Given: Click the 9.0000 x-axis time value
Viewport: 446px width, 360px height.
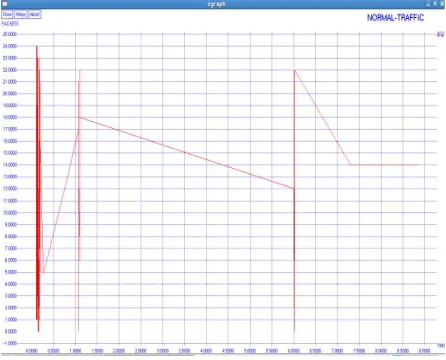Looking at the screenshot, I should coord(424,351).
